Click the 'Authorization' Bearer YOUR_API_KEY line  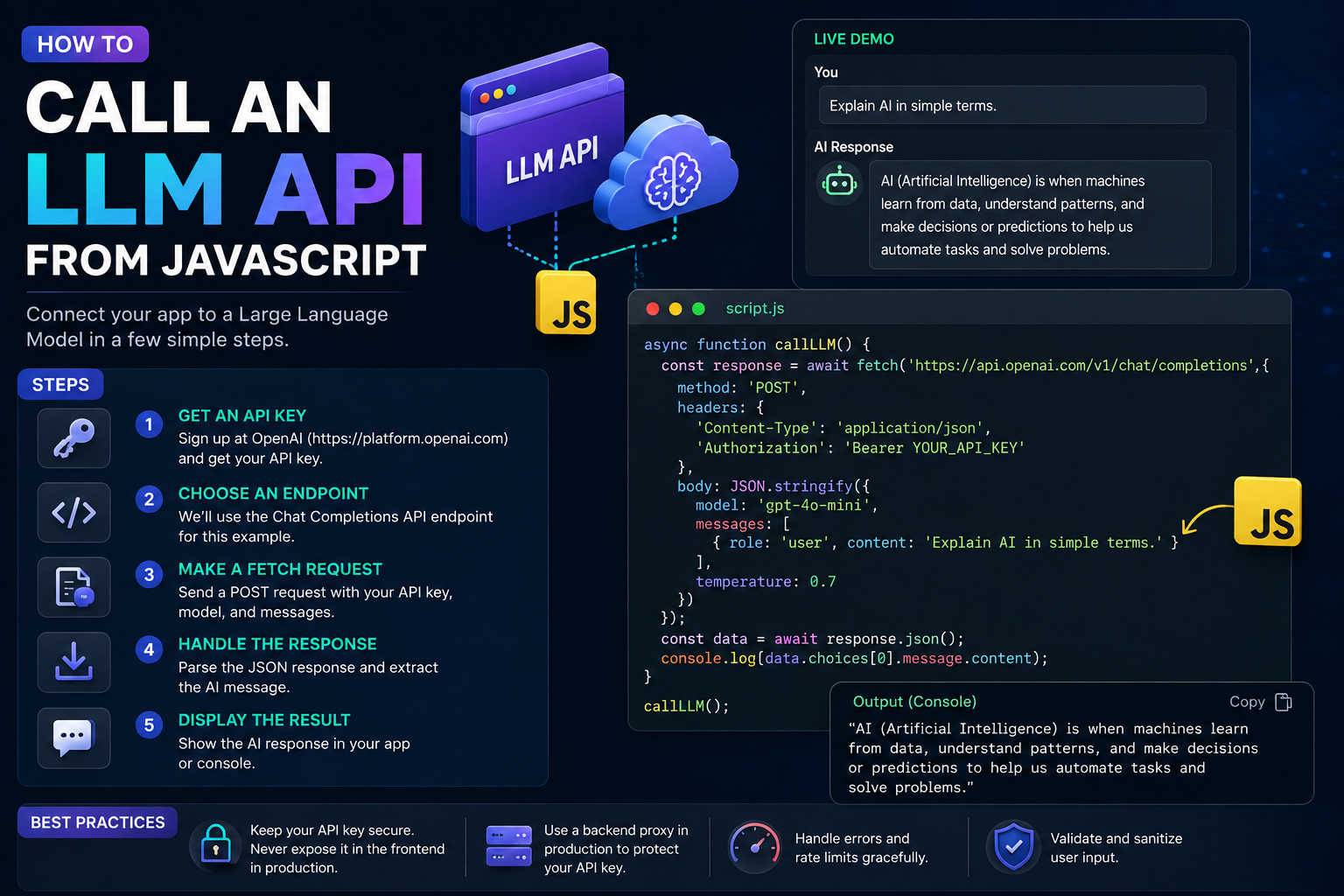click(860, 448)
